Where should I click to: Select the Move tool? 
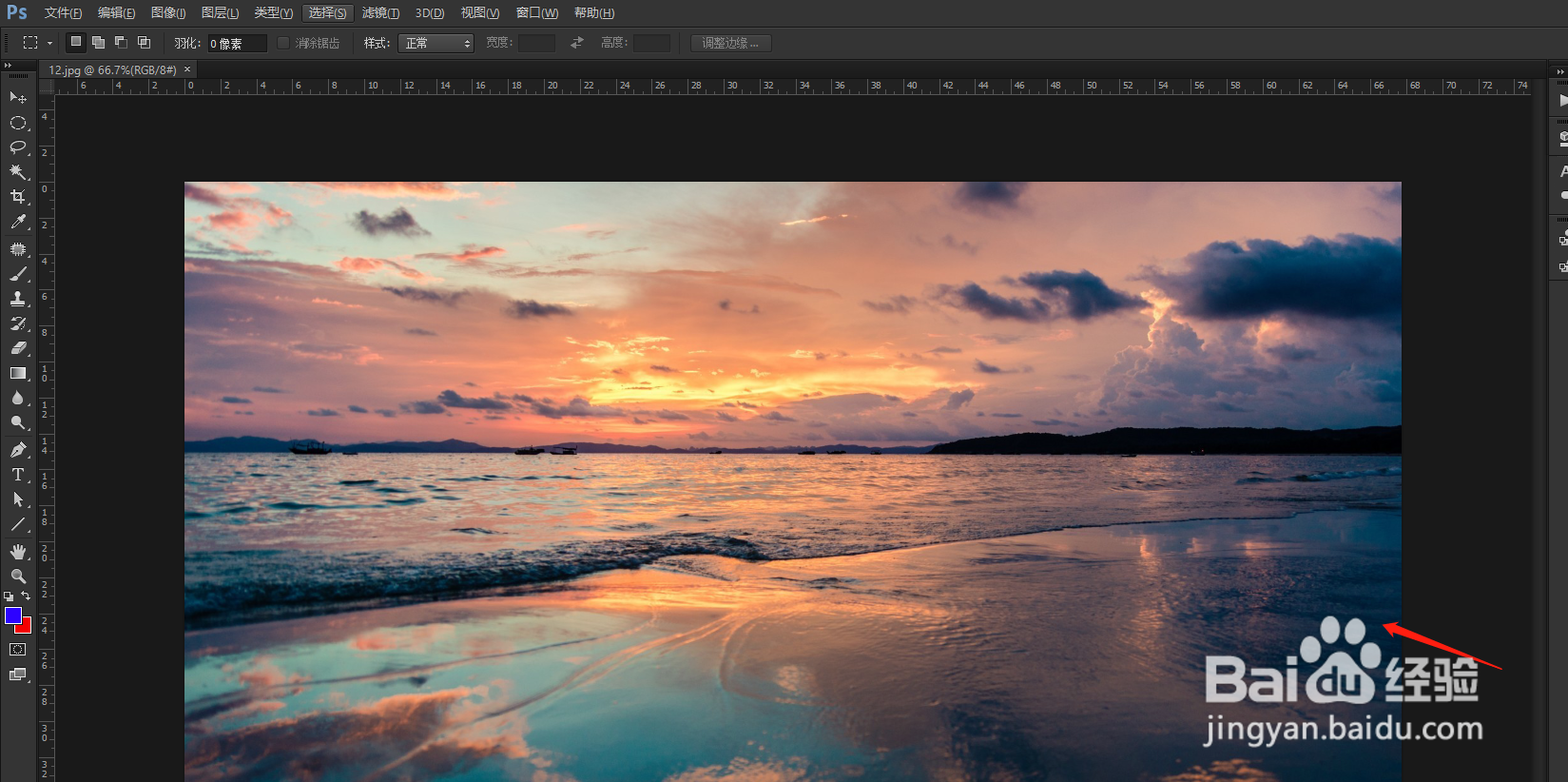(18, 98)
